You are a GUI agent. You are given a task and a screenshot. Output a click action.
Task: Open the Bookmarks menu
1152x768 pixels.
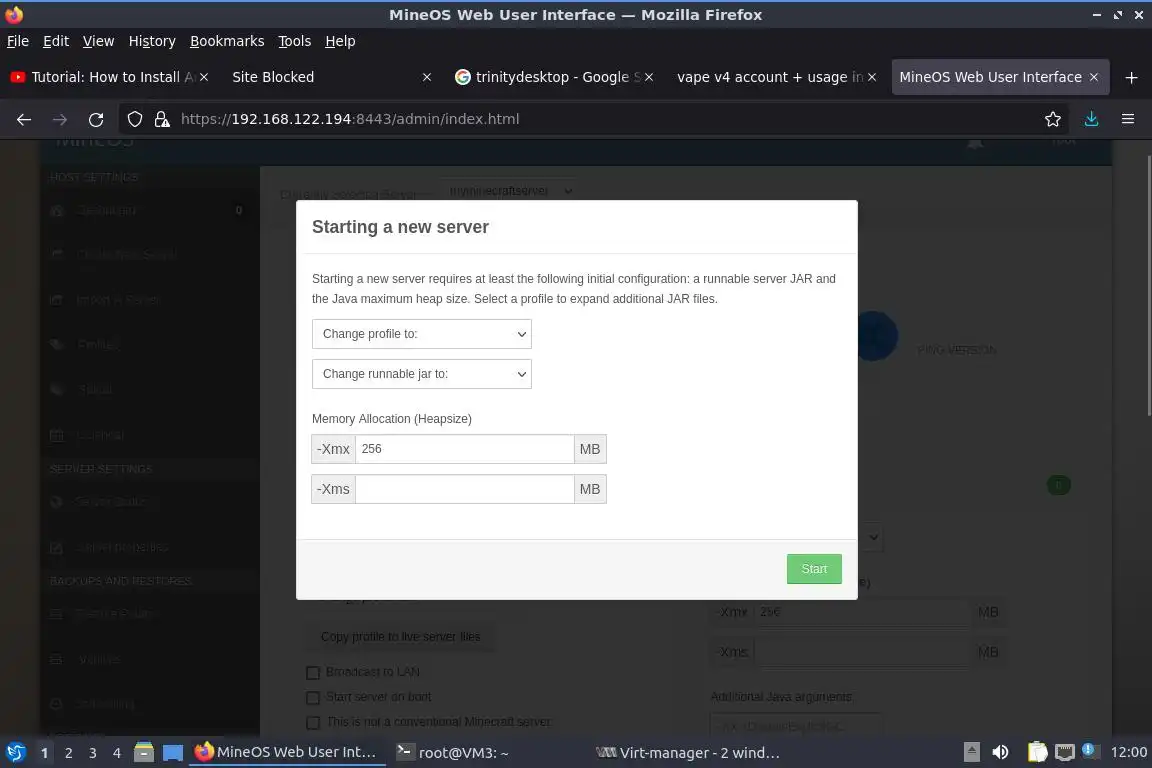tap(227, 41)
